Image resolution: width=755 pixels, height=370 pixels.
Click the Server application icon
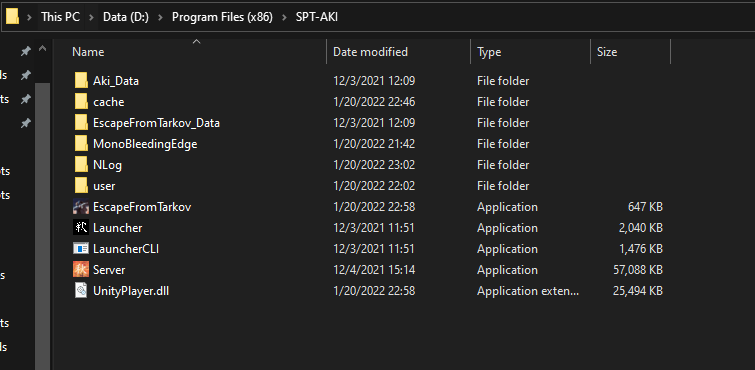click(81, 269)
